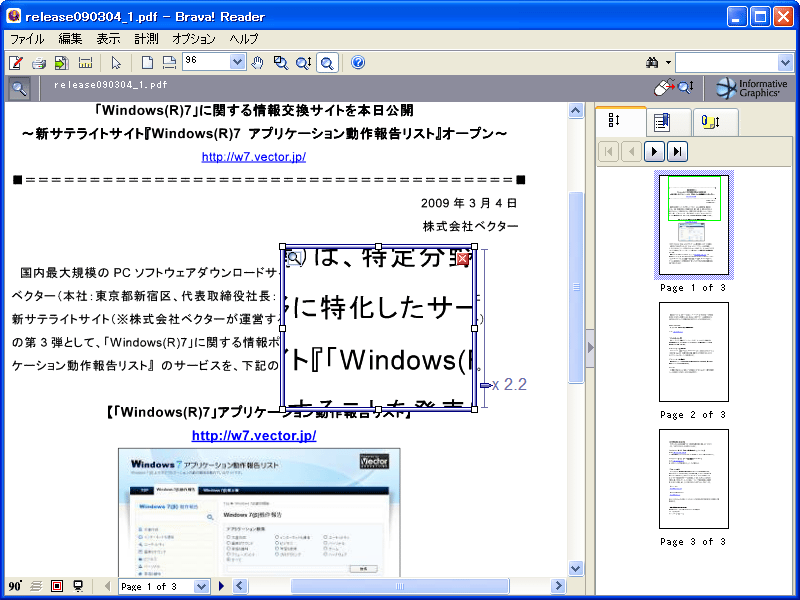Go to next page in thumbnail panel

point(655,152)
